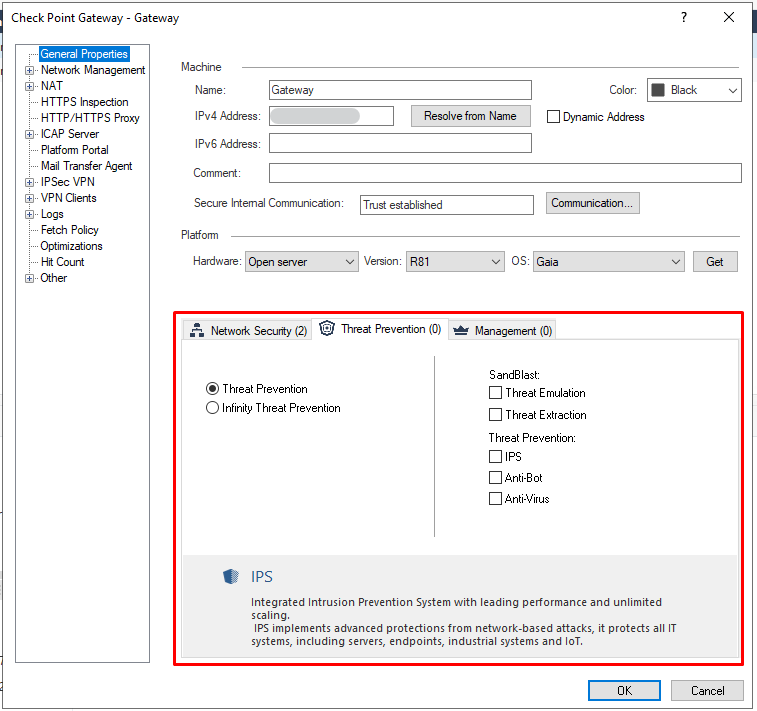Click the Threat Prevention shield tab icon
The height and width of the screenshot is (711, 757).
(327, 329)
